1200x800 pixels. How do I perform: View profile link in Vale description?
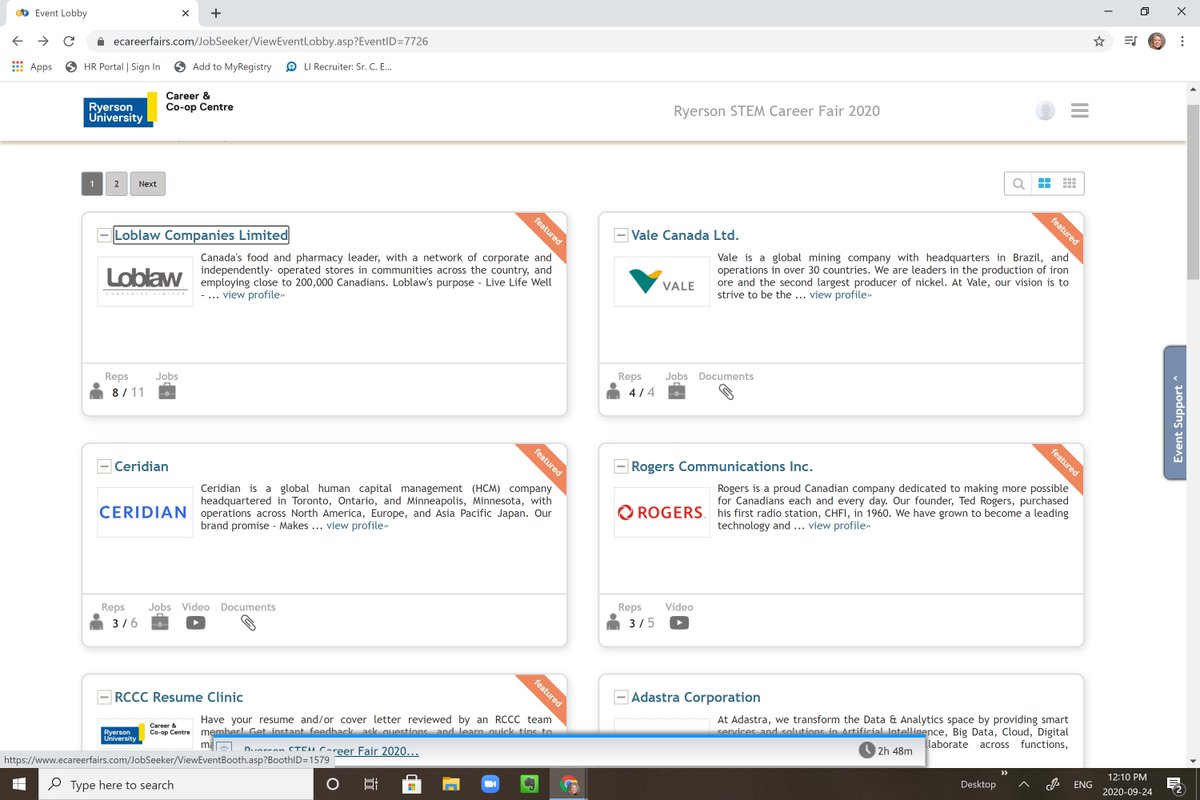click(840, 295)
